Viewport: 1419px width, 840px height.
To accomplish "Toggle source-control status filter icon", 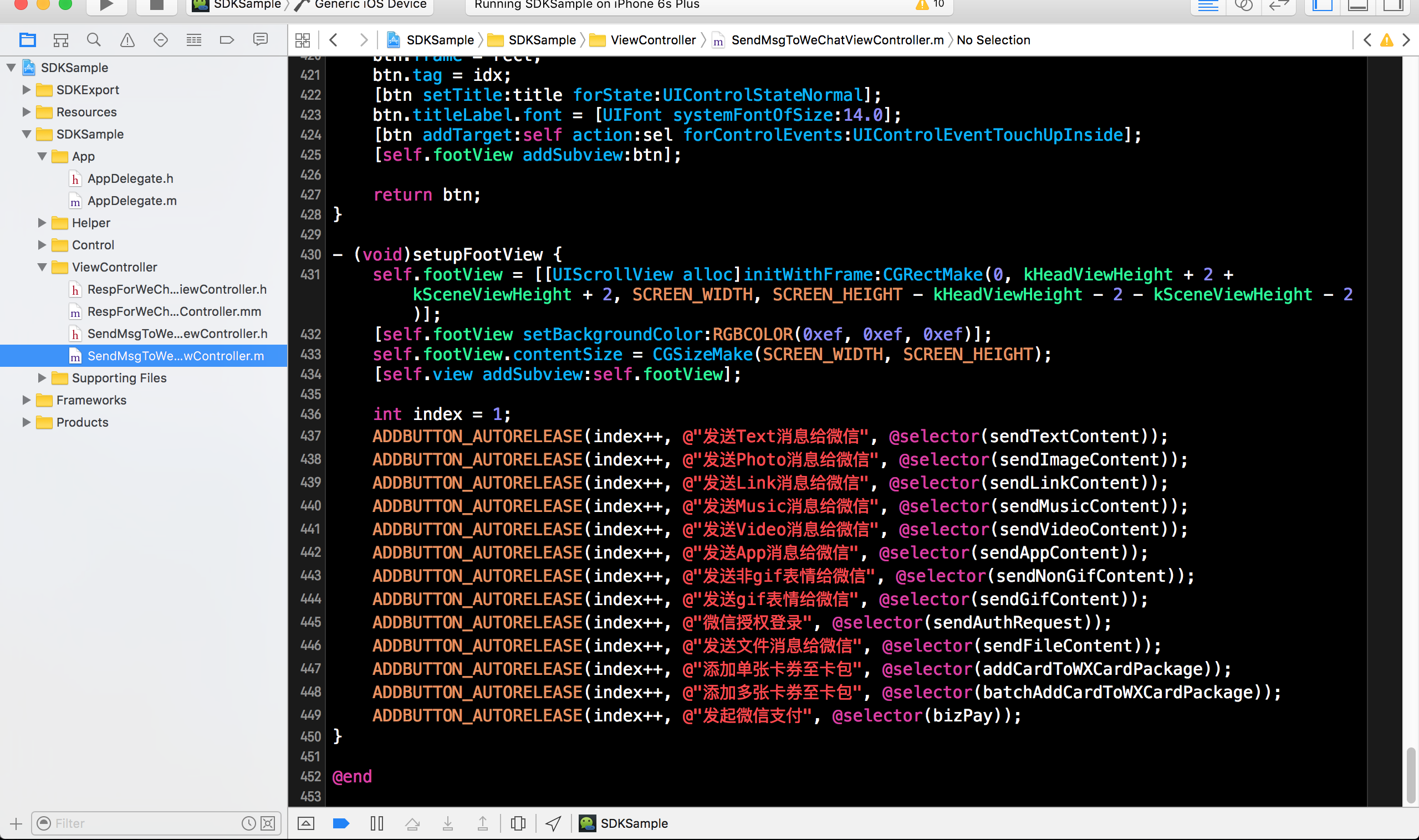I will tap(268, 823).
